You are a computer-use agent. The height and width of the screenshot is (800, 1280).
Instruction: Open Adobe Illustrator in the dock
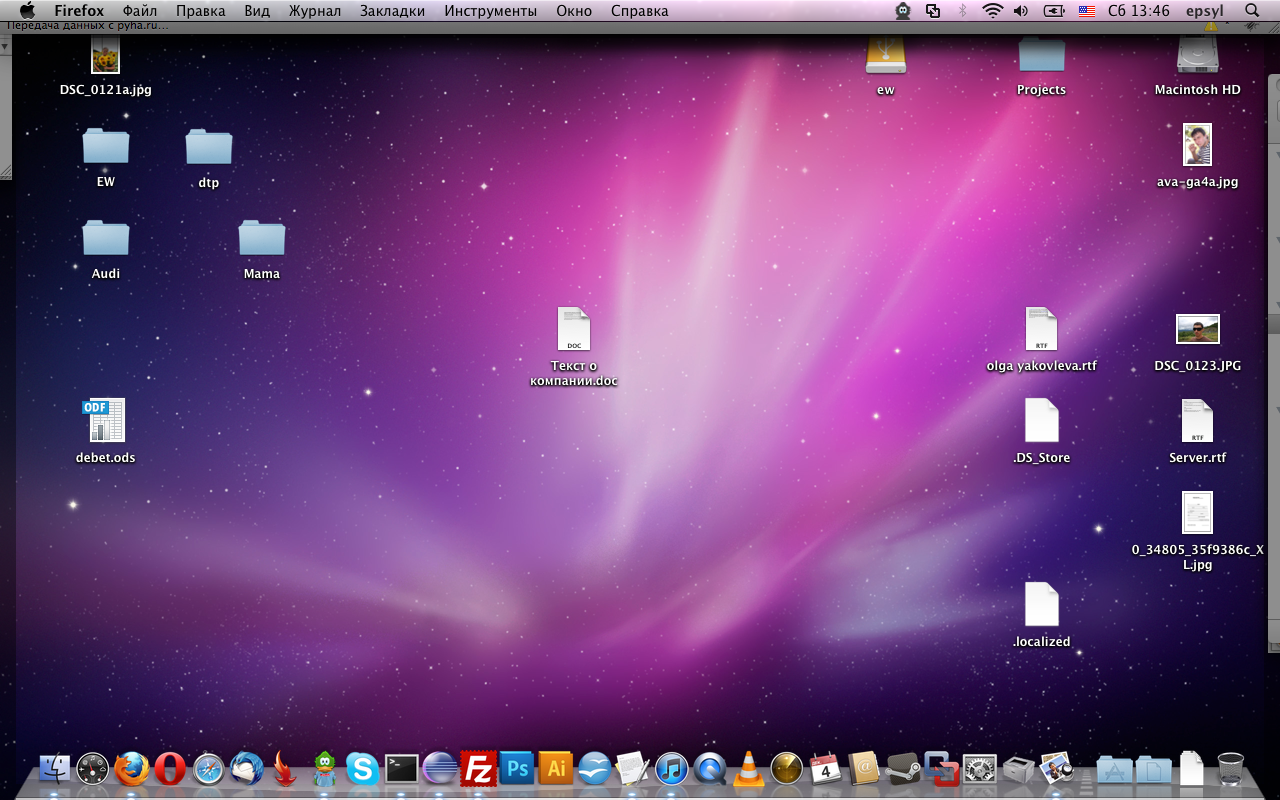(x=555, y=769)
